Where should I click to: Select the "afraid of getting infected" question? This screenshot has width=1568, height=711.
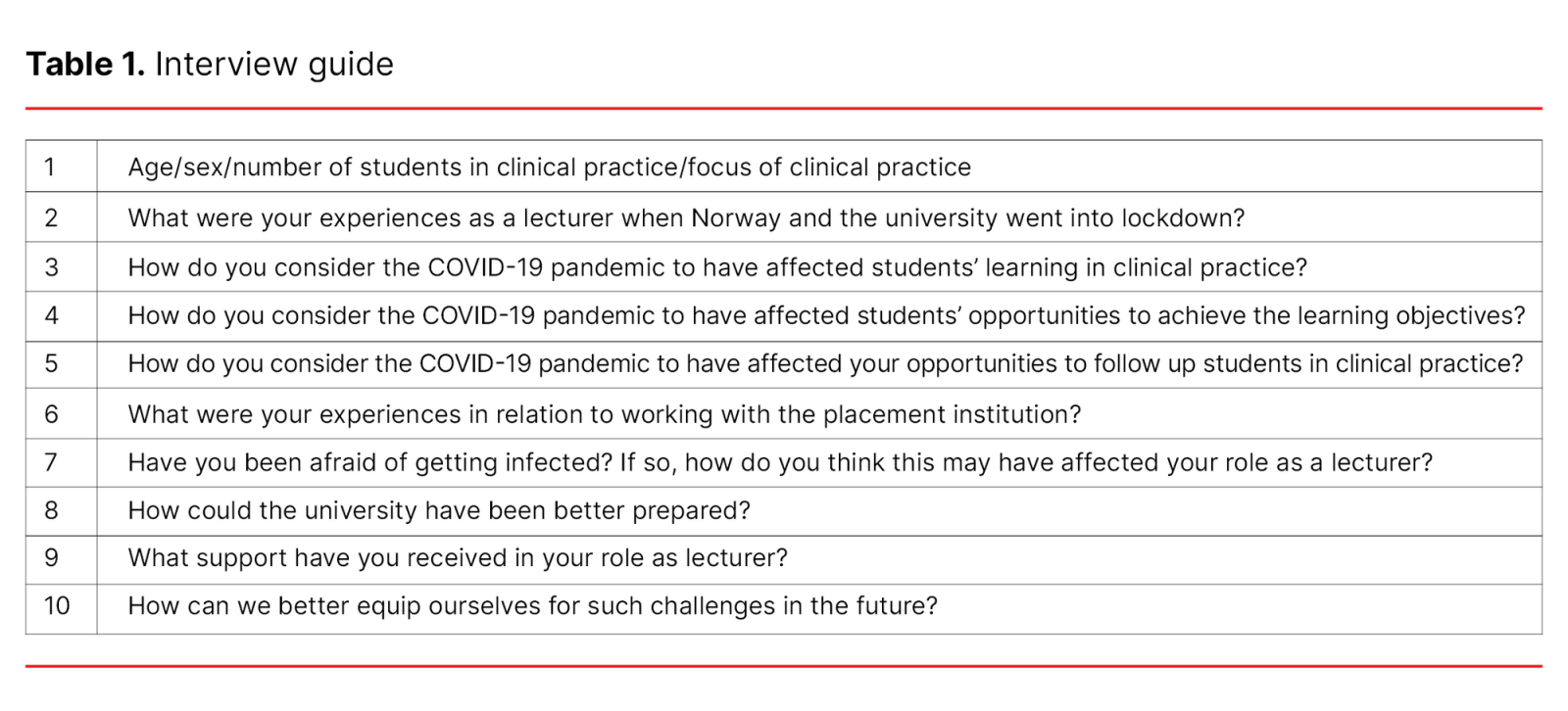point(780,463)
